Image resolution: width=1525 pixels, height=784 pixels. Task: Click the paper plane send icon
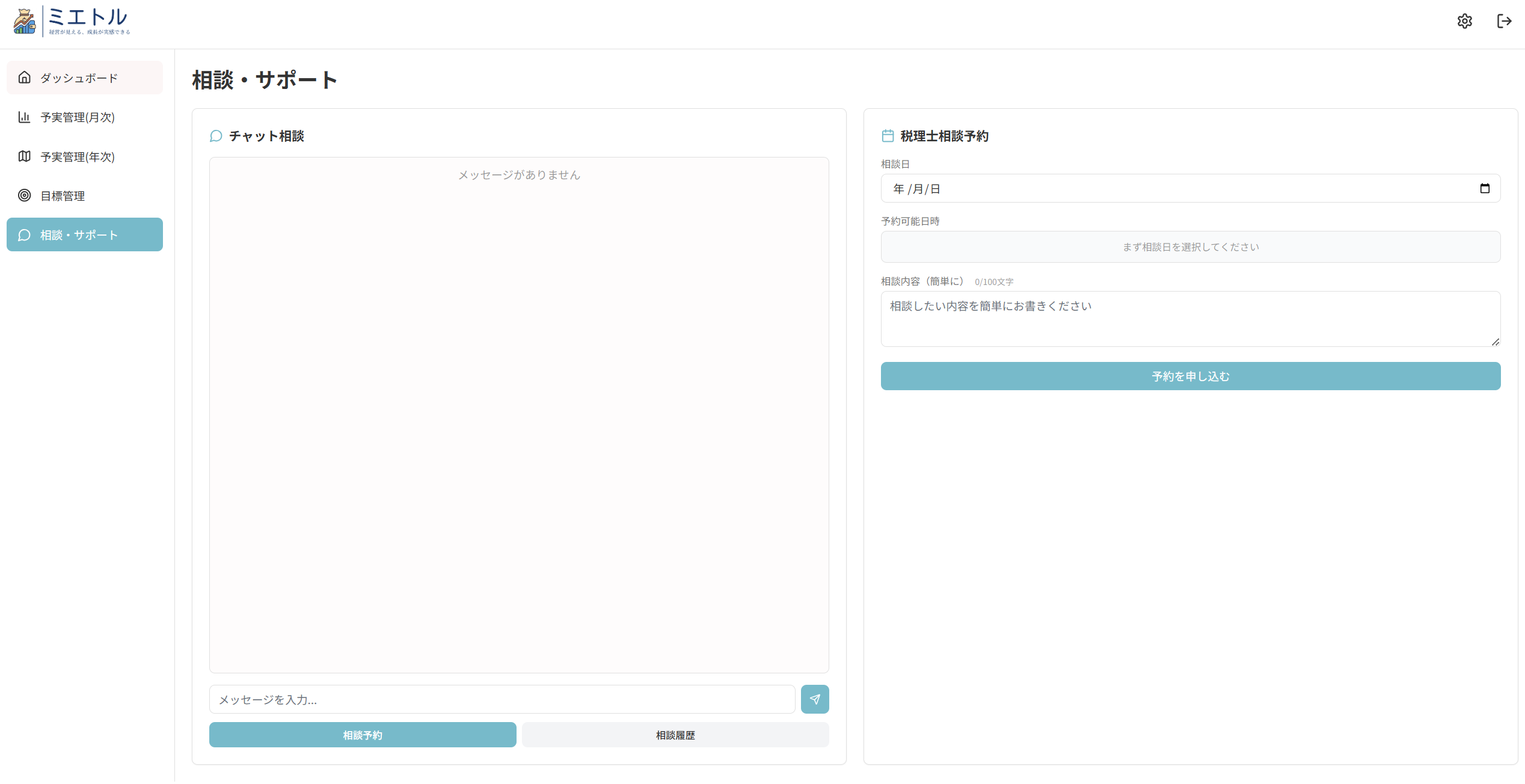(815, 699)
